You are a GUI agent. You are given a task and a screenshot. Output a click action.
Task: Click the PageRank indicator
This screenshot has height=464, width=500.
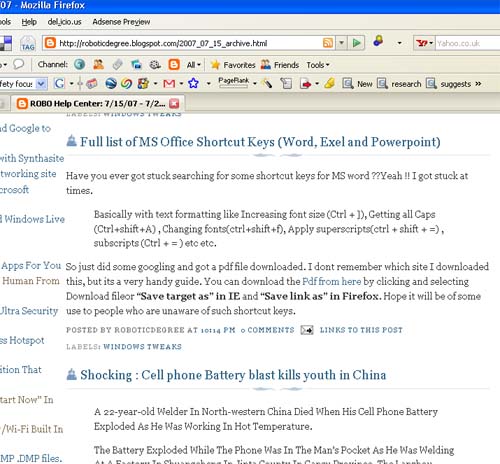click(233, 82)
